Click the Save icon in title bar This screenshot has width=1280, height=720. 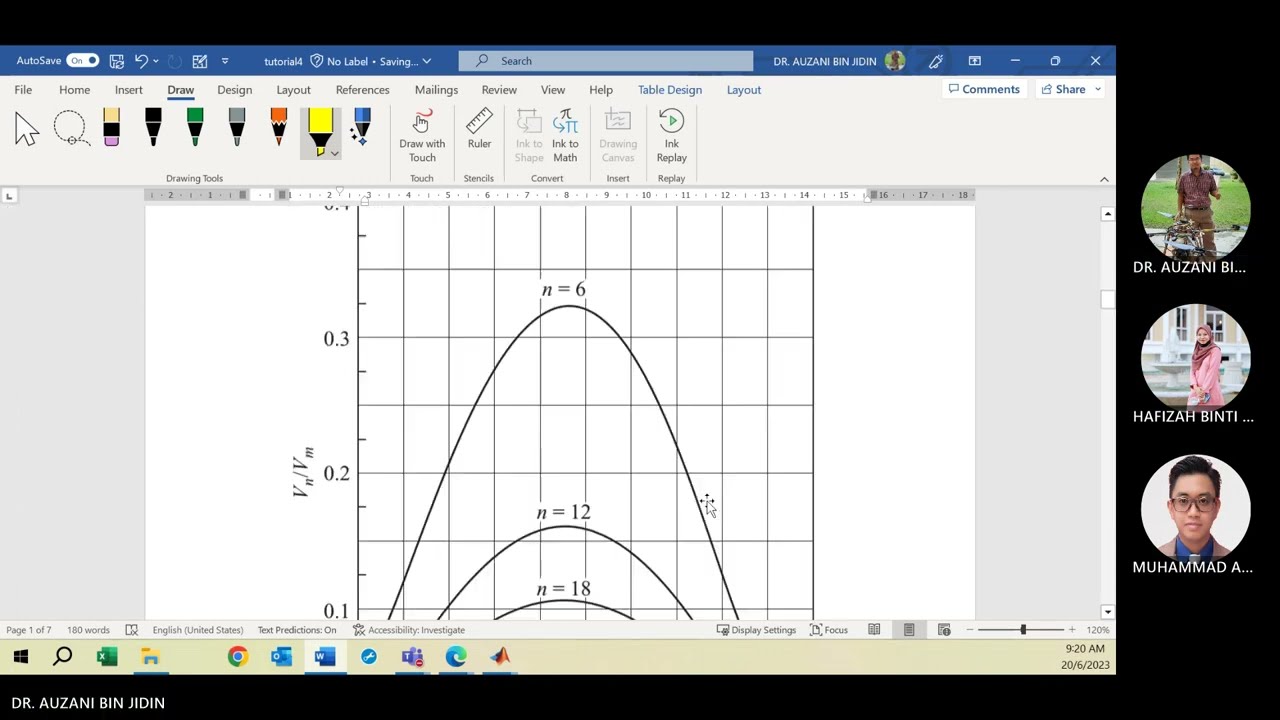click(x=117, y=61)
